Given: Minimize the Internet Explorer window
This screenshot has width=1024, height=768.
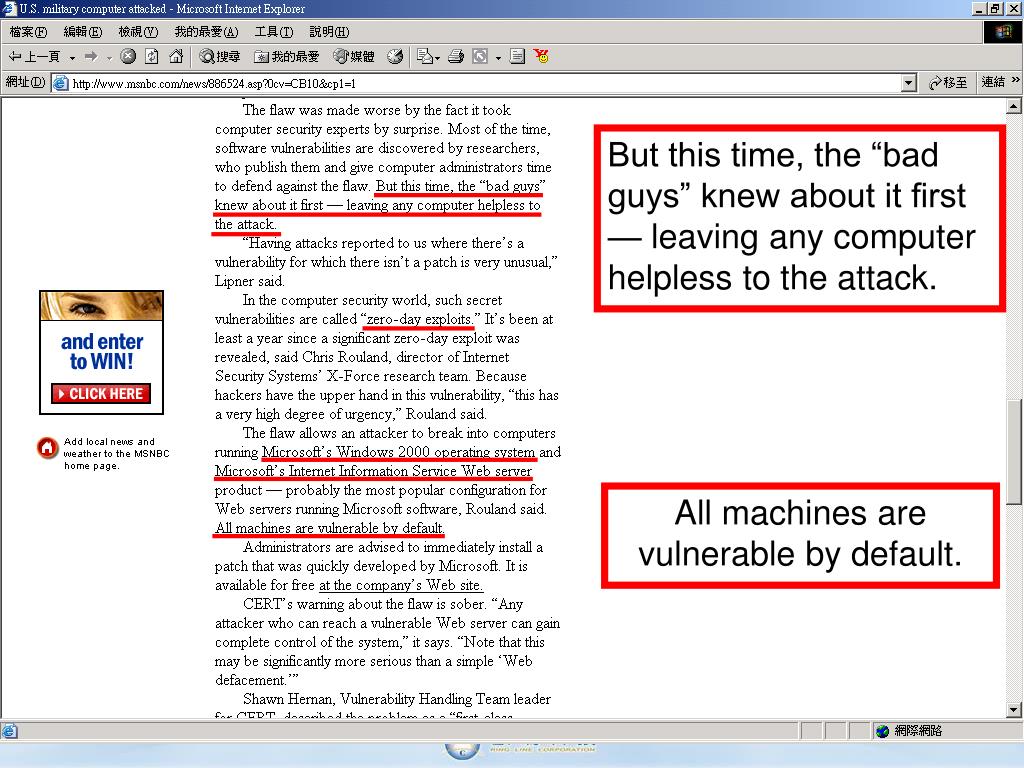Looking at the screenshot, I should pos(980,8).
